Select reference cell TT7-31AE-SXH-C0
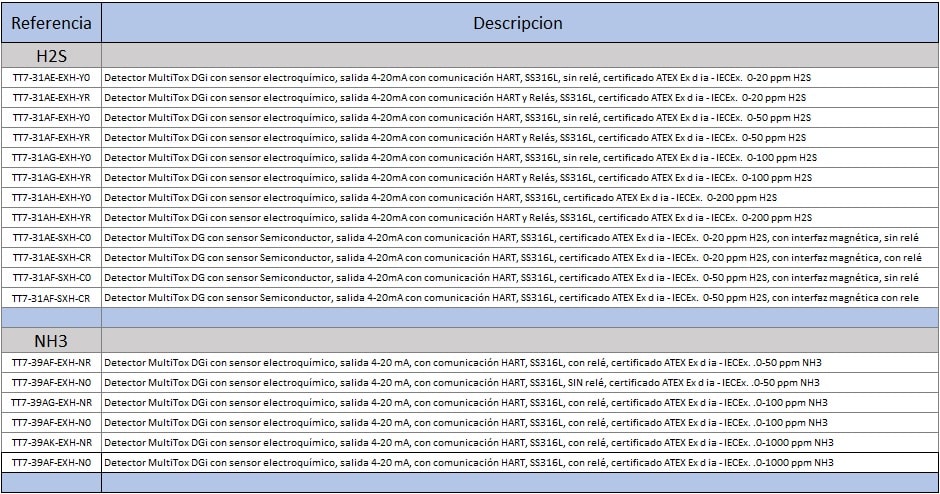940x494 pixels. pos(51,237)
